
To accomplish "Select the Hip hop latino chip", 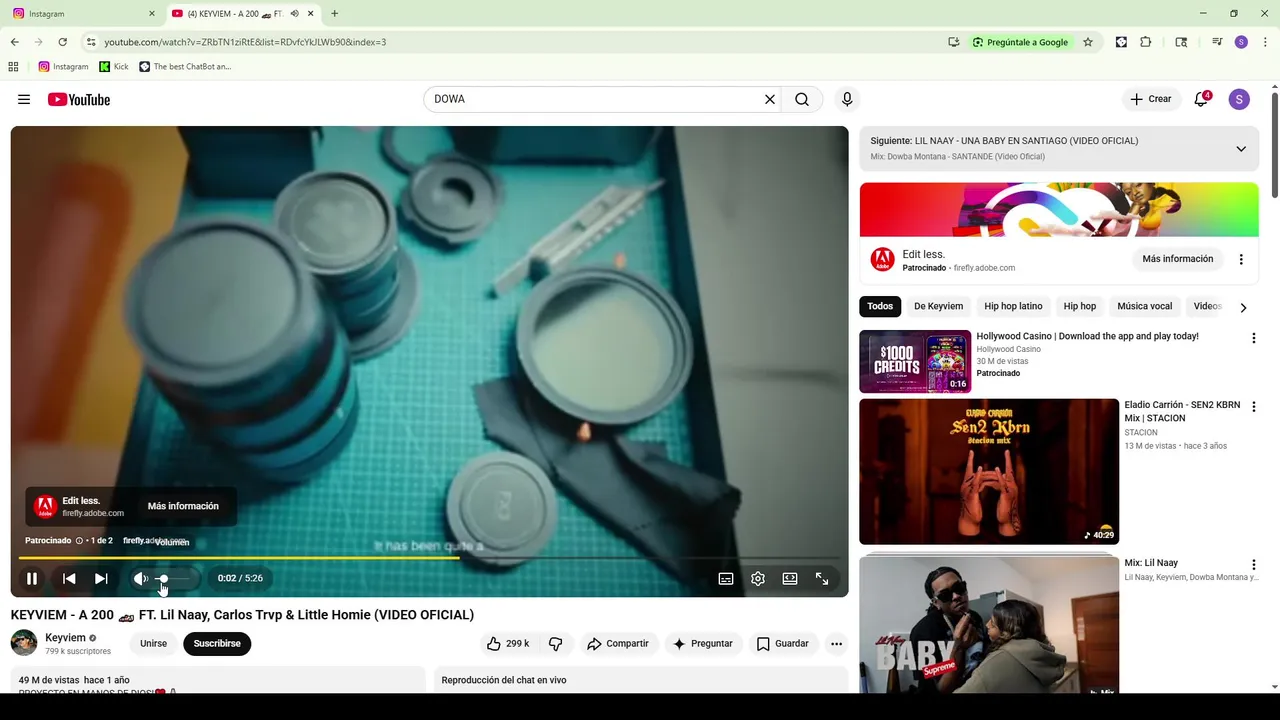I will coord(1013,306).
